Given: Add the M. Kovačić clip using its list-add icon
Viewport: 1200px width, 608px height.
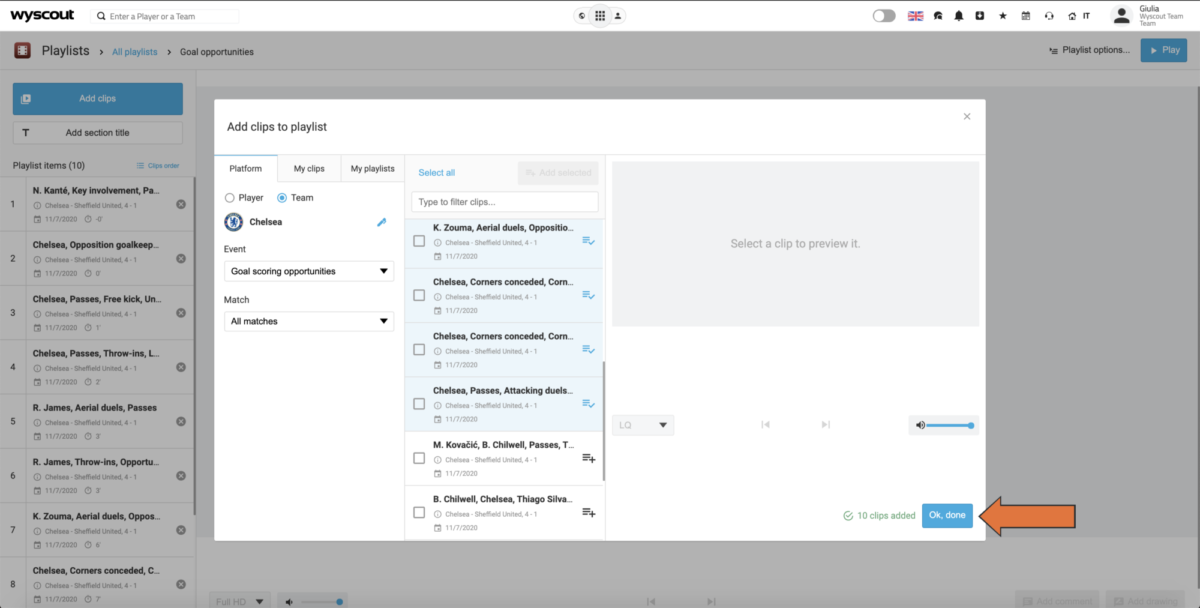Looking at the screenshot, I should tap(590, 457).
